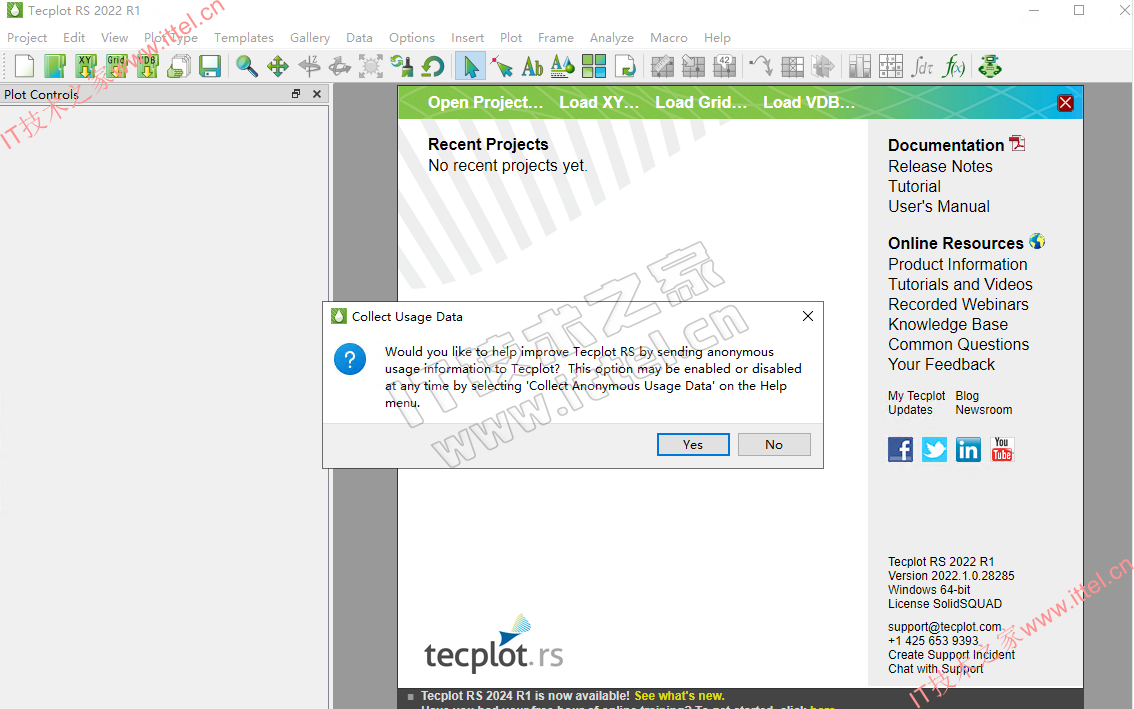The width and height of the screenshot is (1134, 709).
Task: Click the New blank page toolbar icon
Action: point(25,67)
